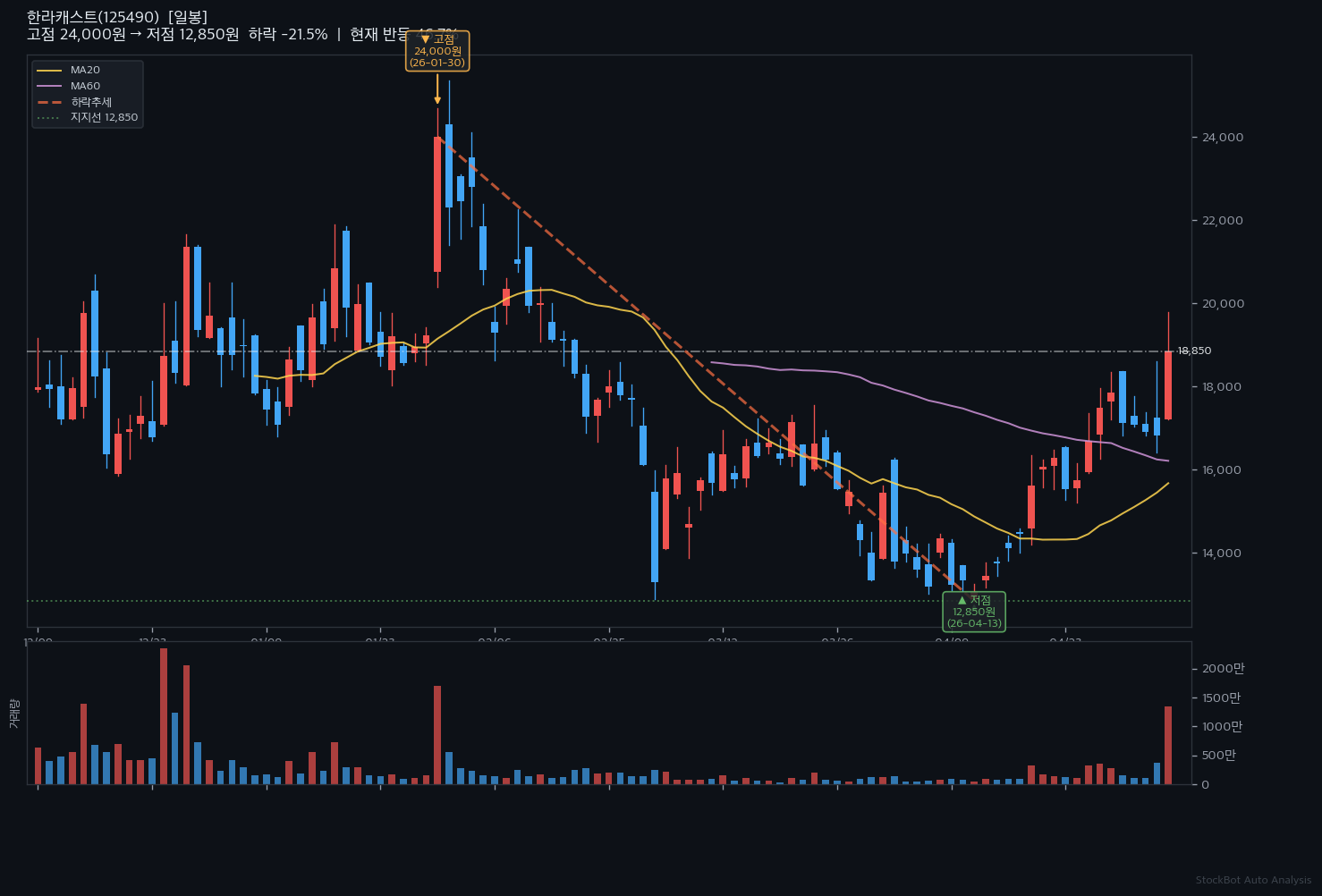The image size is (1322, 896).
Task: Click the current price label 18,850
Action: click(1194, 351)
